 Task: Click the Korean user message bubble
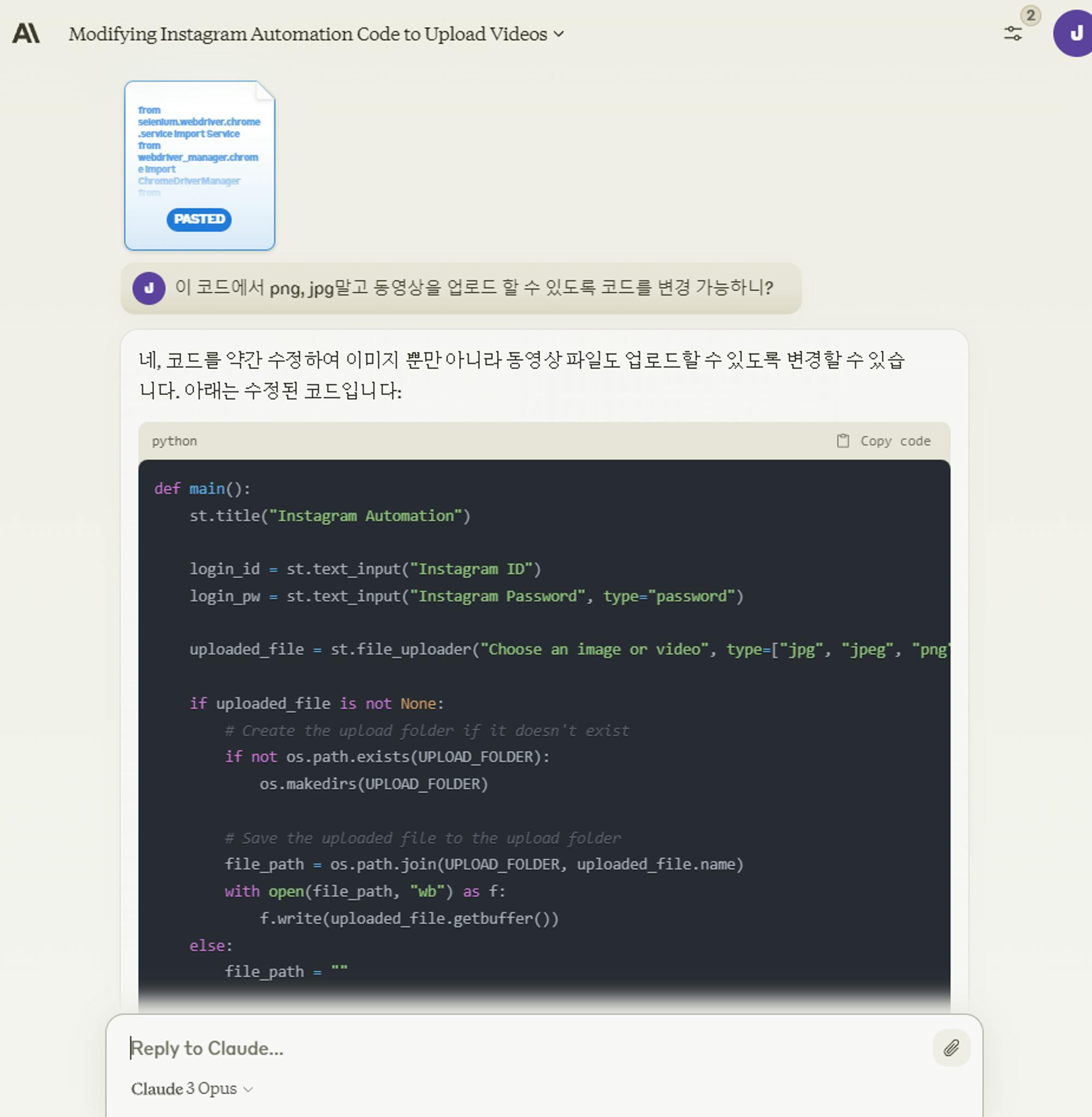coord(474,288)
